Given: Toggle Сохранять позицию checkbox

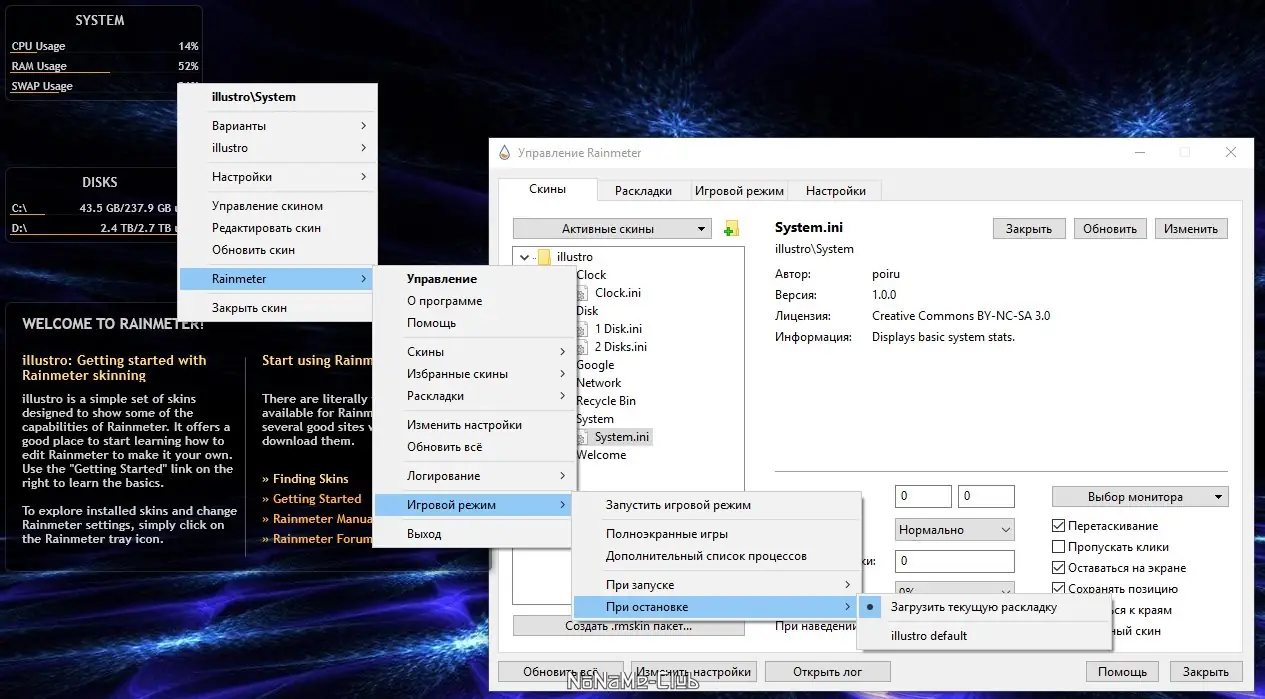Looking at the screenshot, I should (1059, 589).
